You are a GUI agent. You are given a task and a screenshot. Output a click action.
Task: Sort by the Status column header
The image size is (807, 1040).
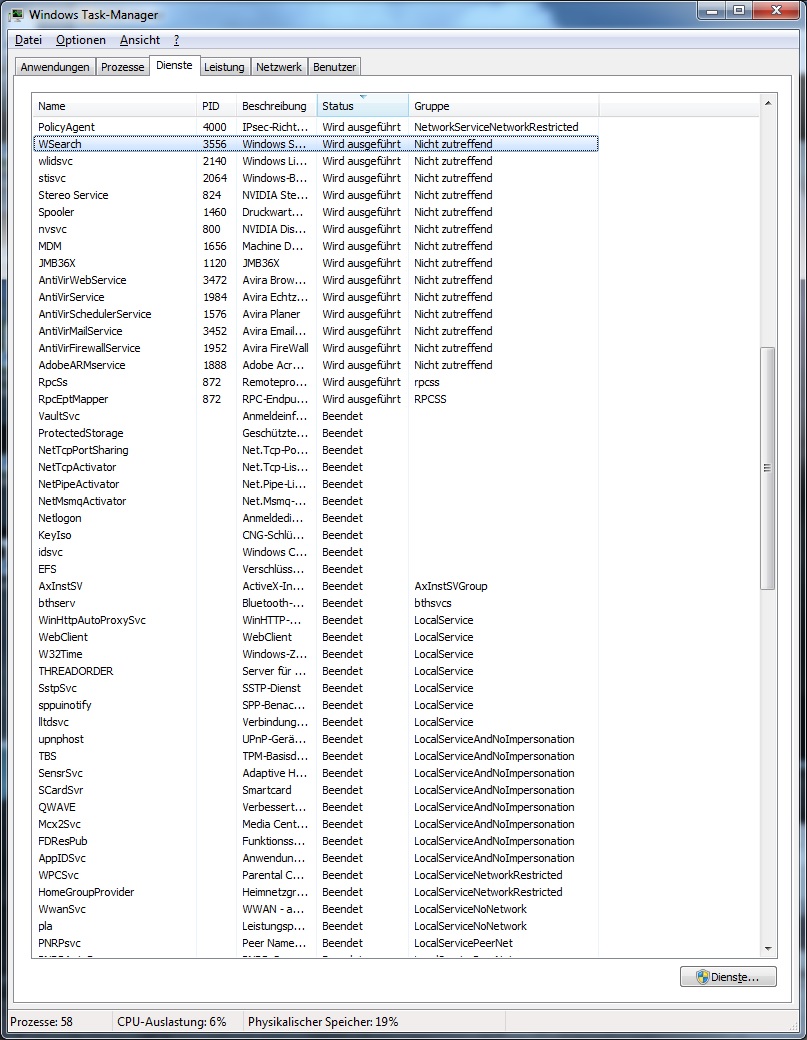pyautogui.click(x=363, y=106)
